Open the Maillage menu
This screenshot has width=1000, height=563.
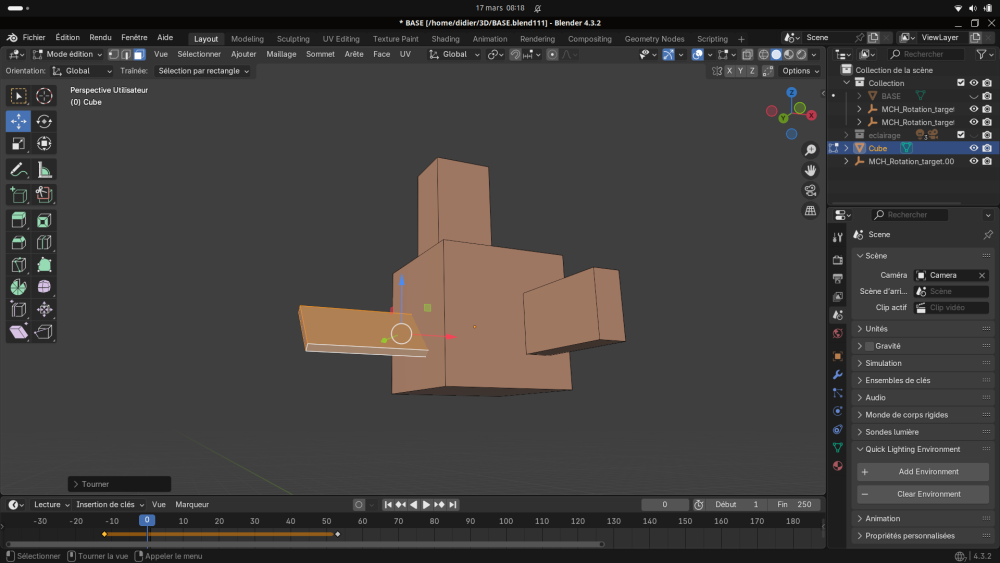281,54
